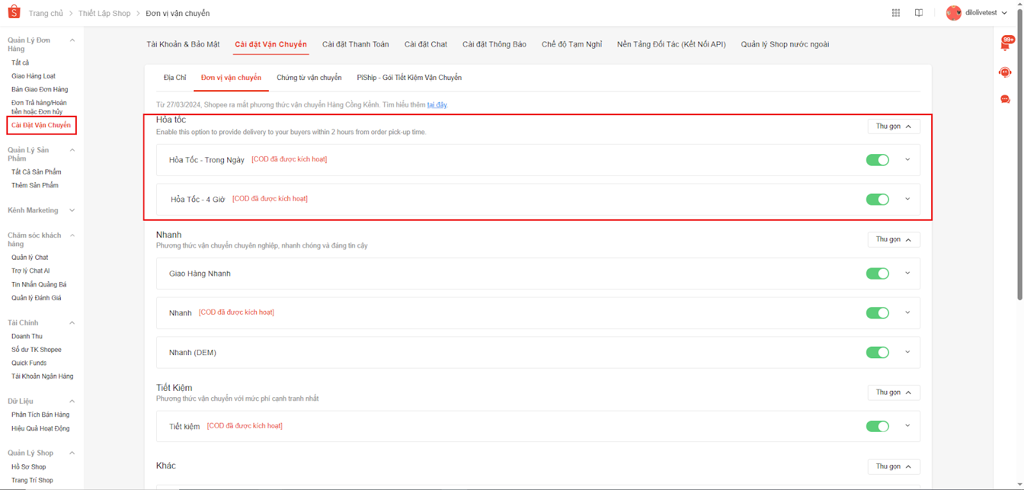The image size is (1024, 490).
Task: Toggle off Hỏa Tốc - Trong Ngày shipping
Action: pos(877,160)
